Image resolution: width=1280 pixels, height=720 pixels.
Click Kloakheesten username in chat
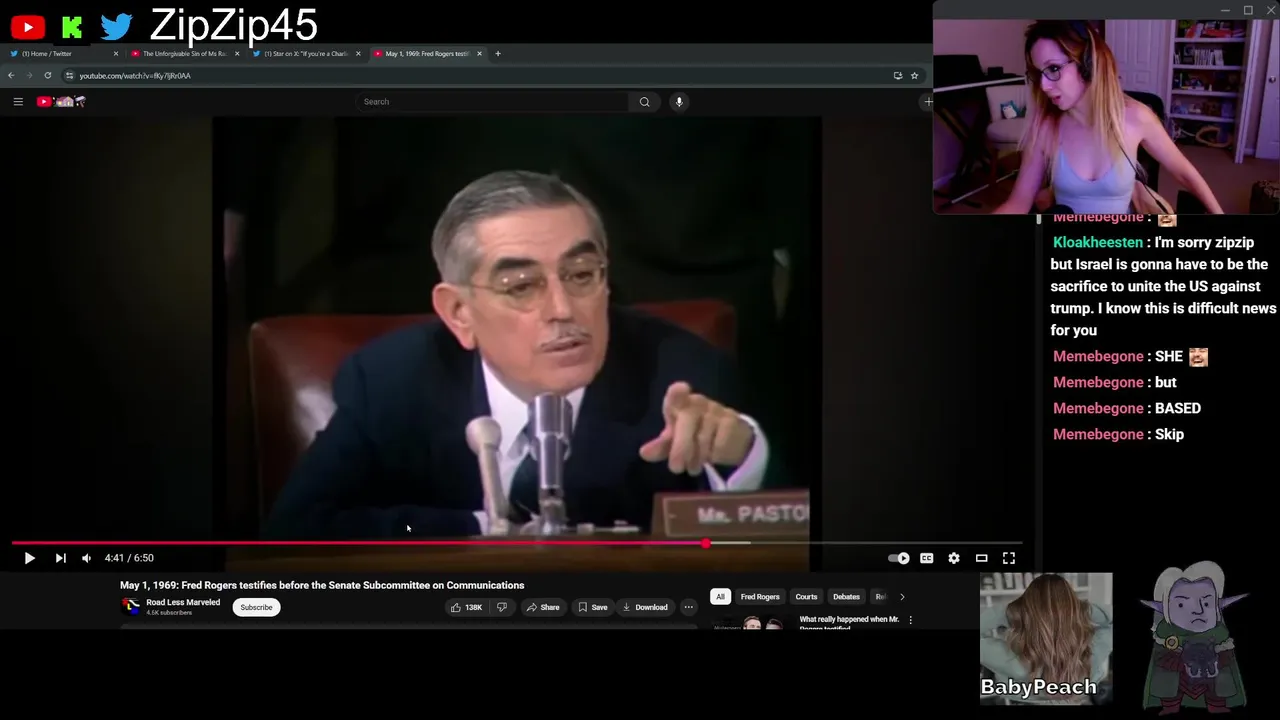(x=1098, y=242)
